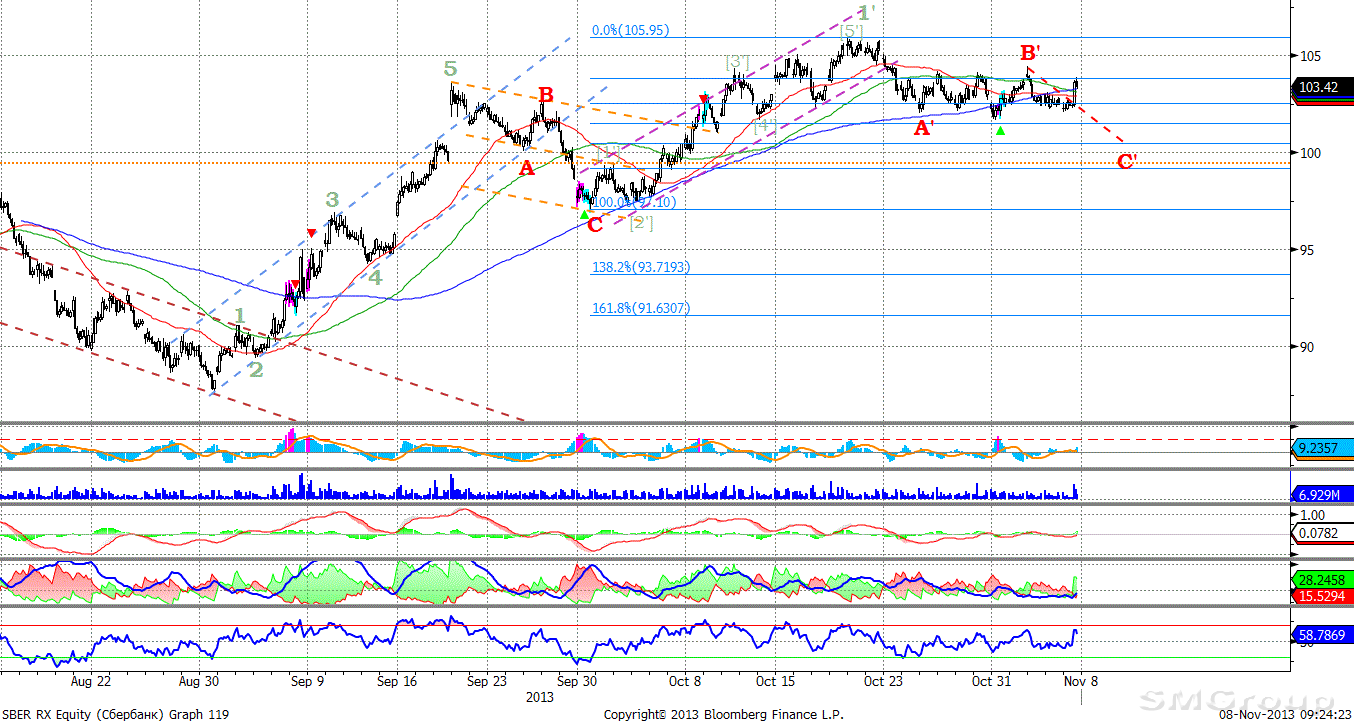
Task: Click the 9.2357 indicator value tag
Action: (x=1320, y=450)
